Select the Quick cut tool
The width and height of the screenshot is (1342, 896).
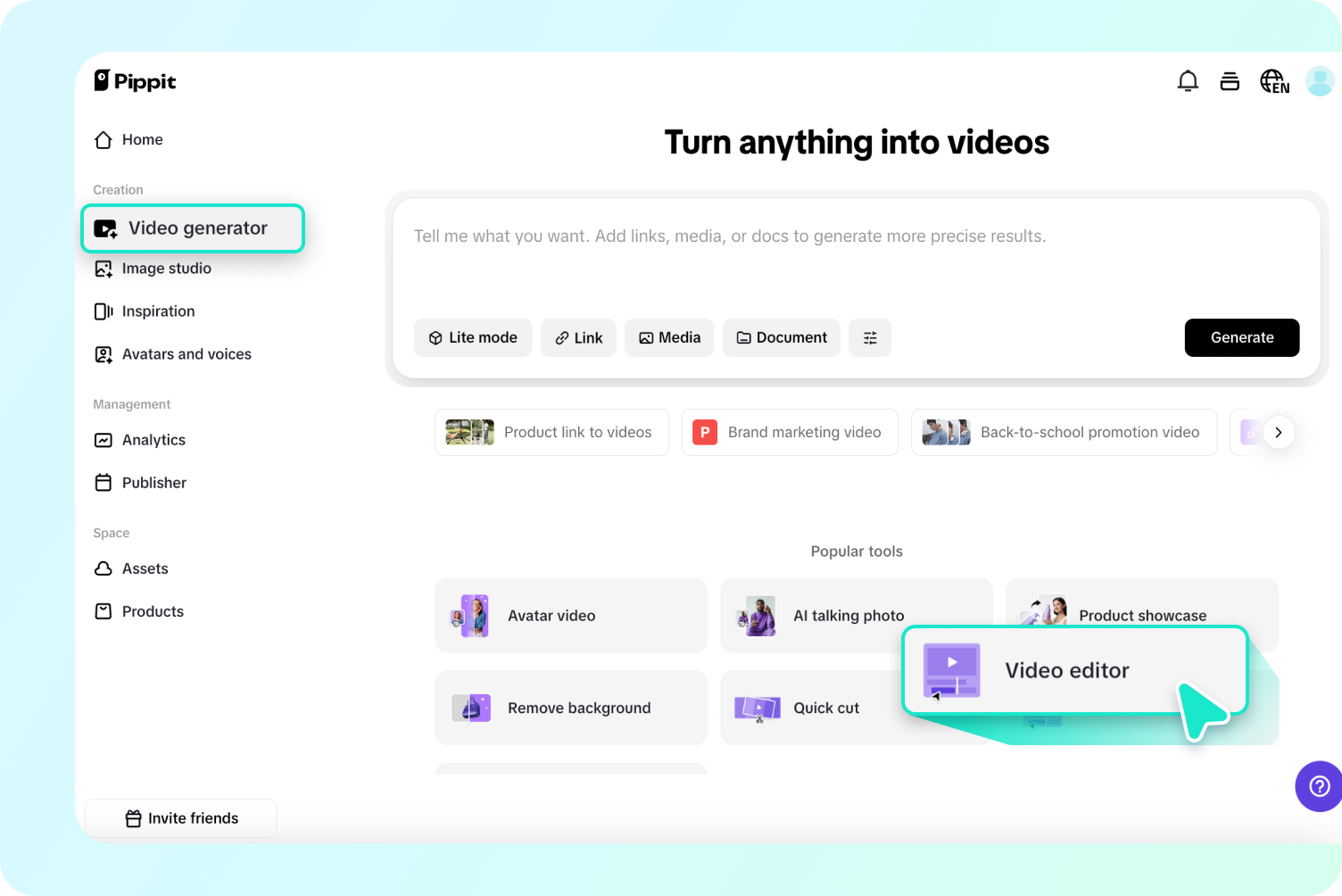point(825,708)
